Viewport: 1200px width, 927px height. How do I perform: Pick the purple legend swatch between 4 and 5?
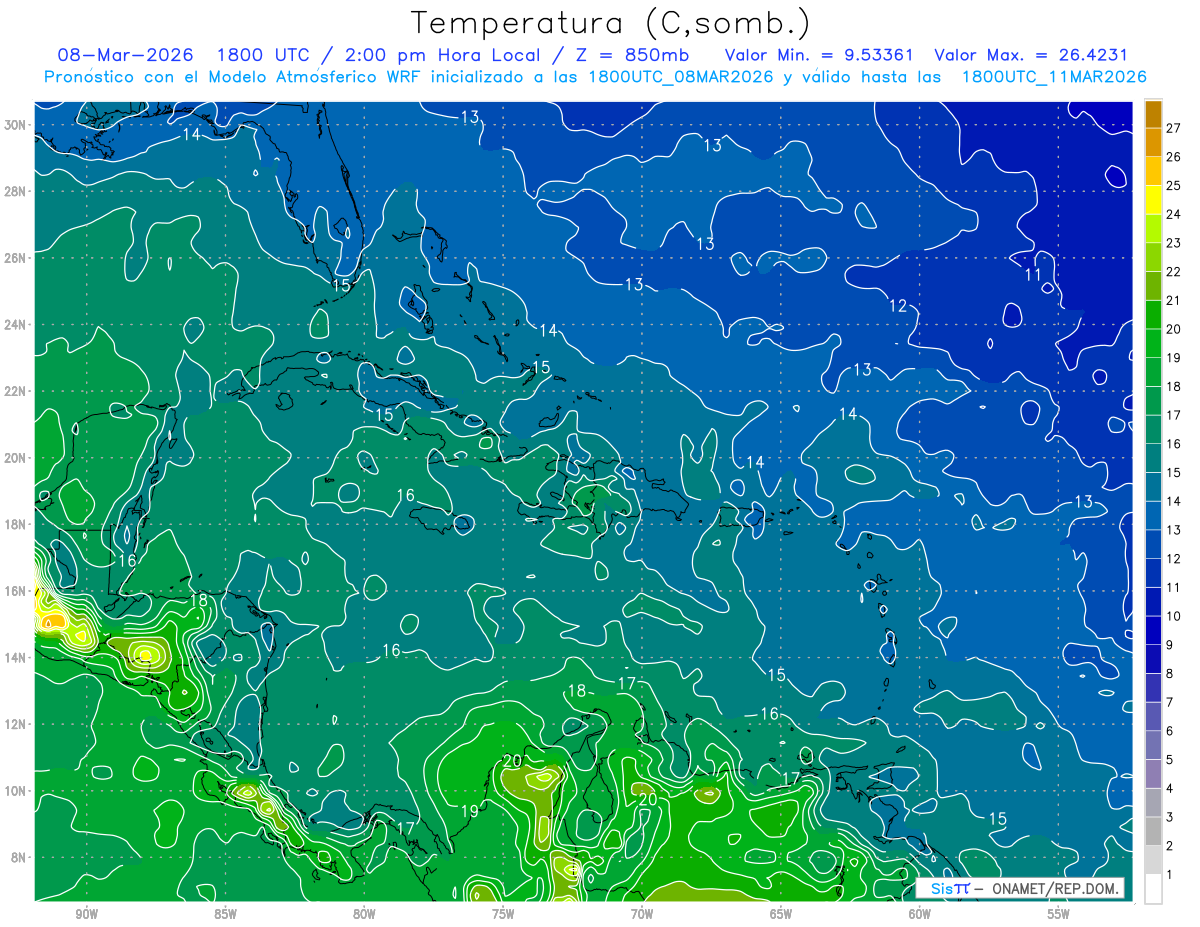[x=1153, y=774]
